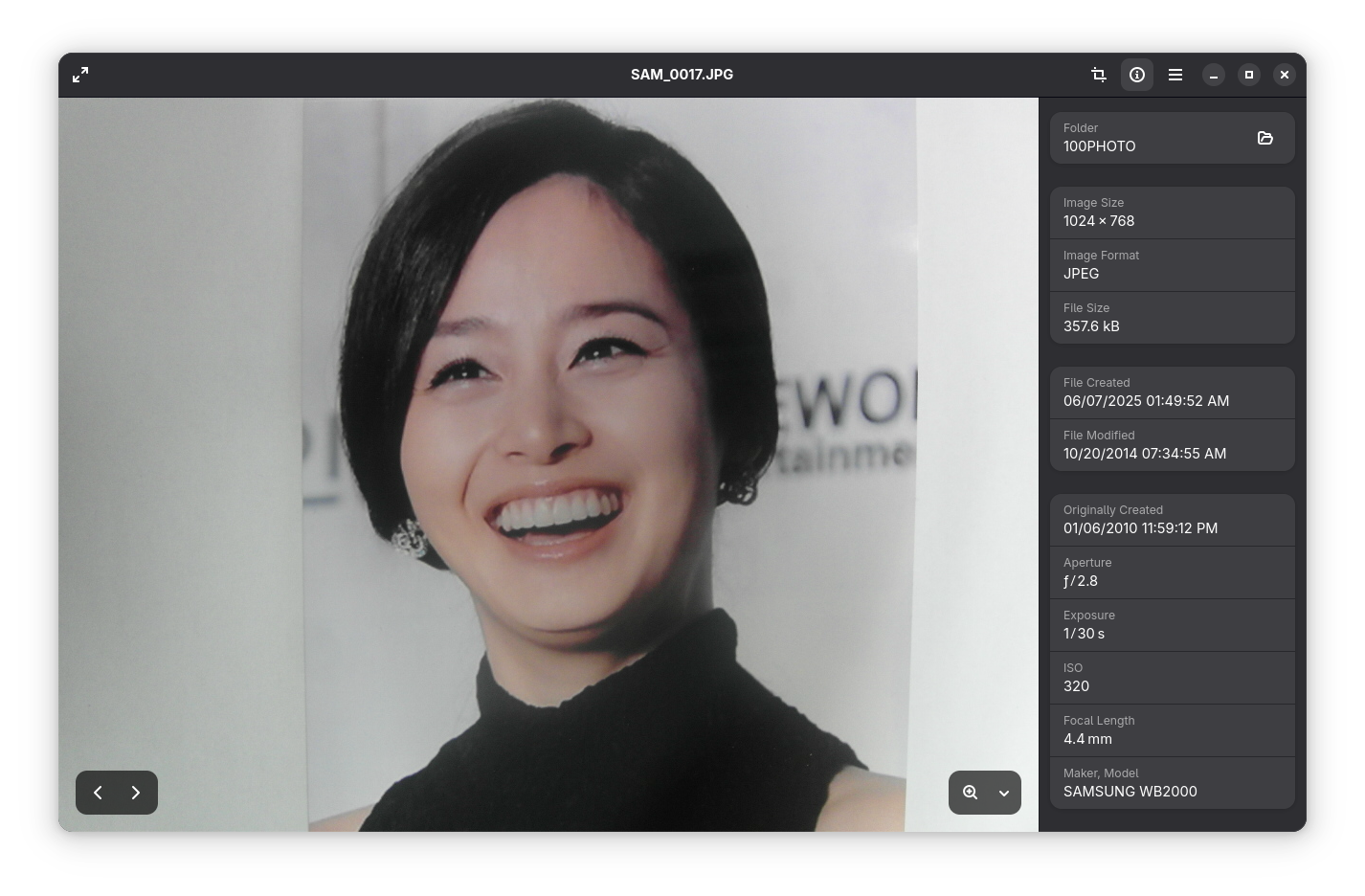Close the image viewer window
This screenshot has width=1365, height=896.
pyautogui.click(x=1285, y=75)
